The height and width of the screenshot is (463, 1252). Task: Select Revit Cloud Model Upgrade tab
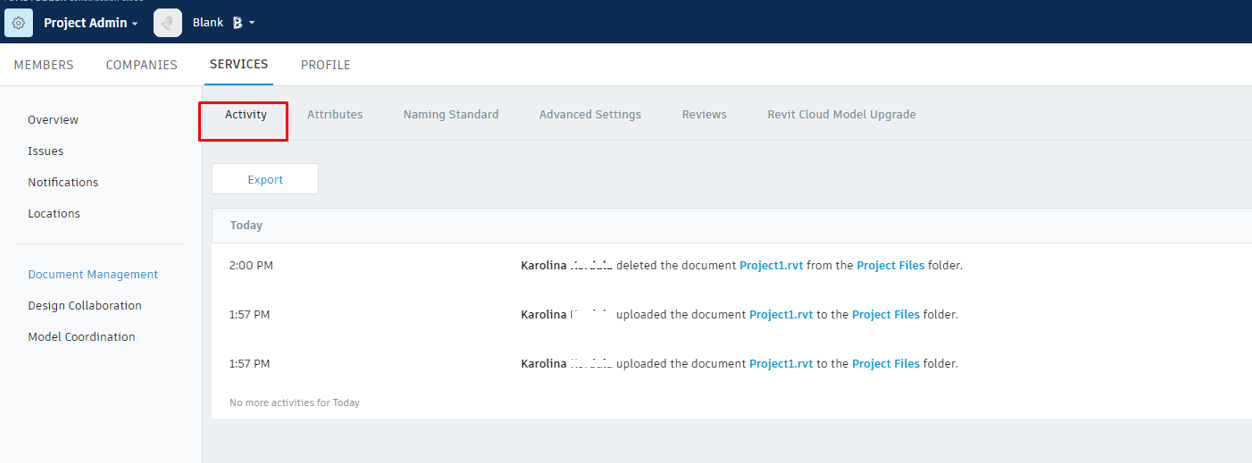coord(841,115)
